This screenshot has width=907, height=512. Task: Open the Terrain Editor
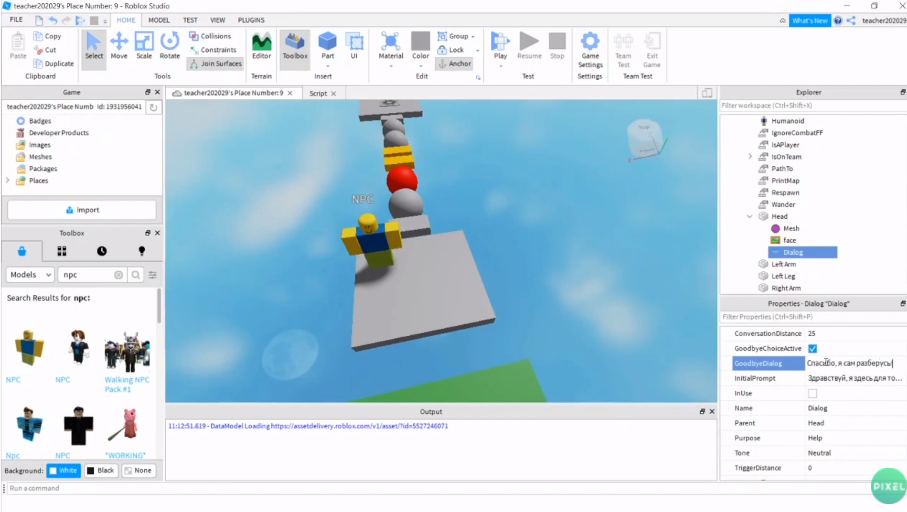point(261,46)
